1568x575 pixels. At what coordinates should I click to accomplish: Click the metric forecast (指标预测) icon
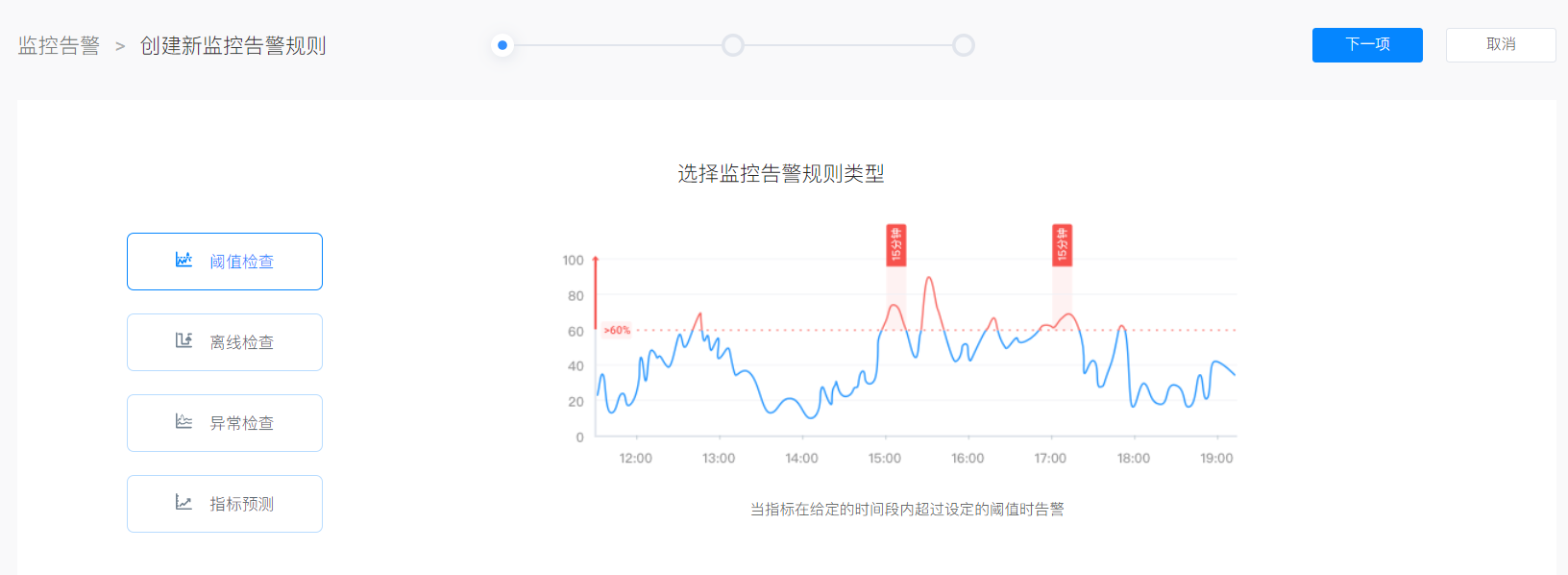184,503
